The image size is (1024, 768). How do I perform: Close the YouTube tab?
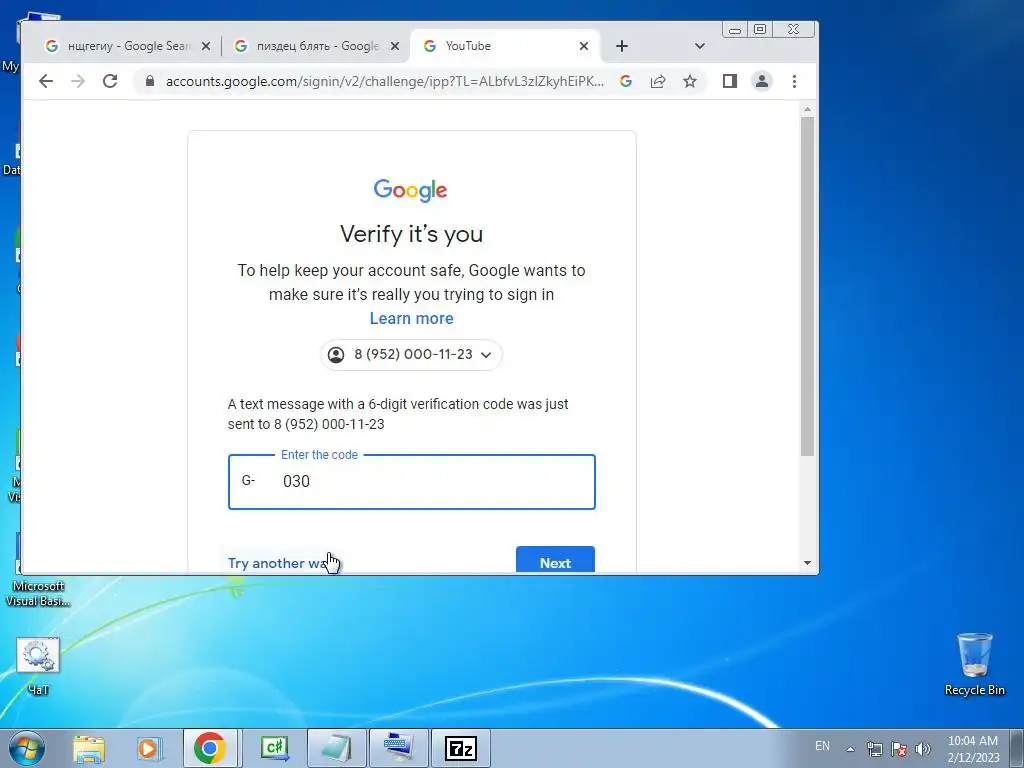coord(584,46)
